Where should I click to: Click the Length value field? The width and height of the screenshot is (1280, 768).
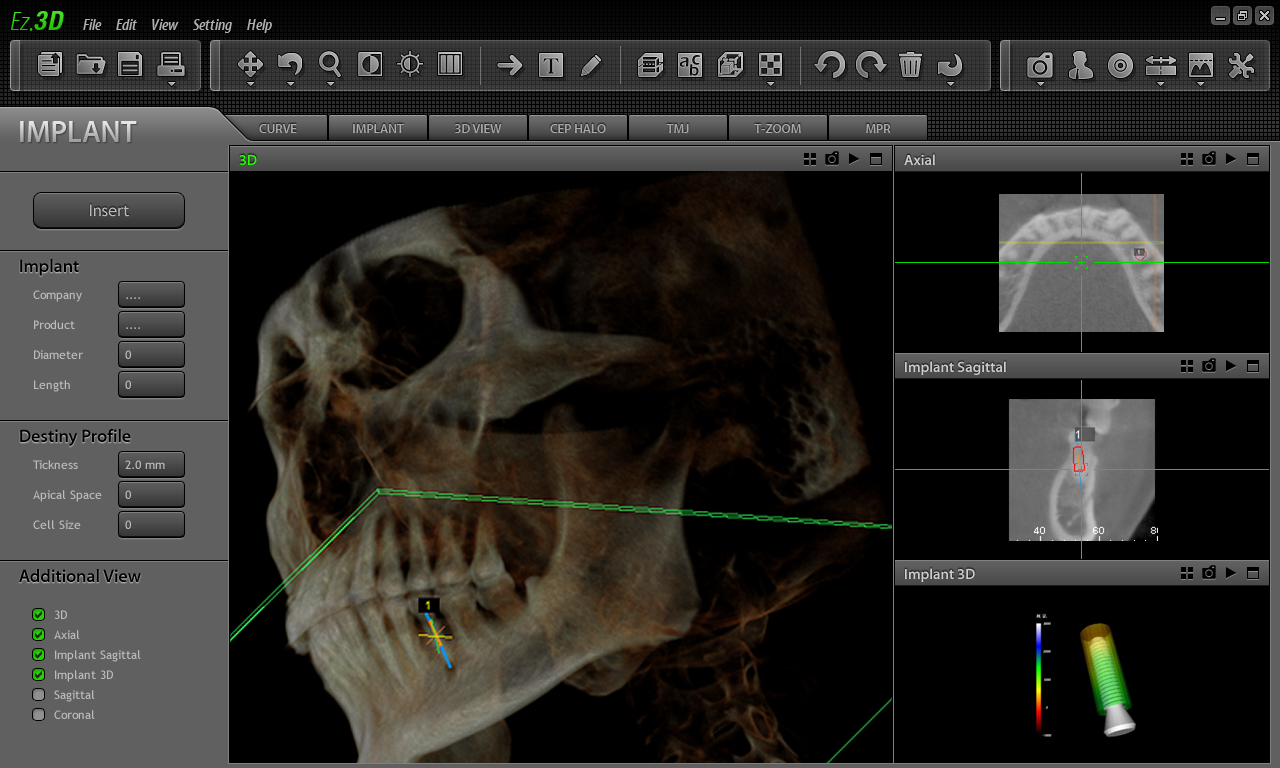click(151, 385)
